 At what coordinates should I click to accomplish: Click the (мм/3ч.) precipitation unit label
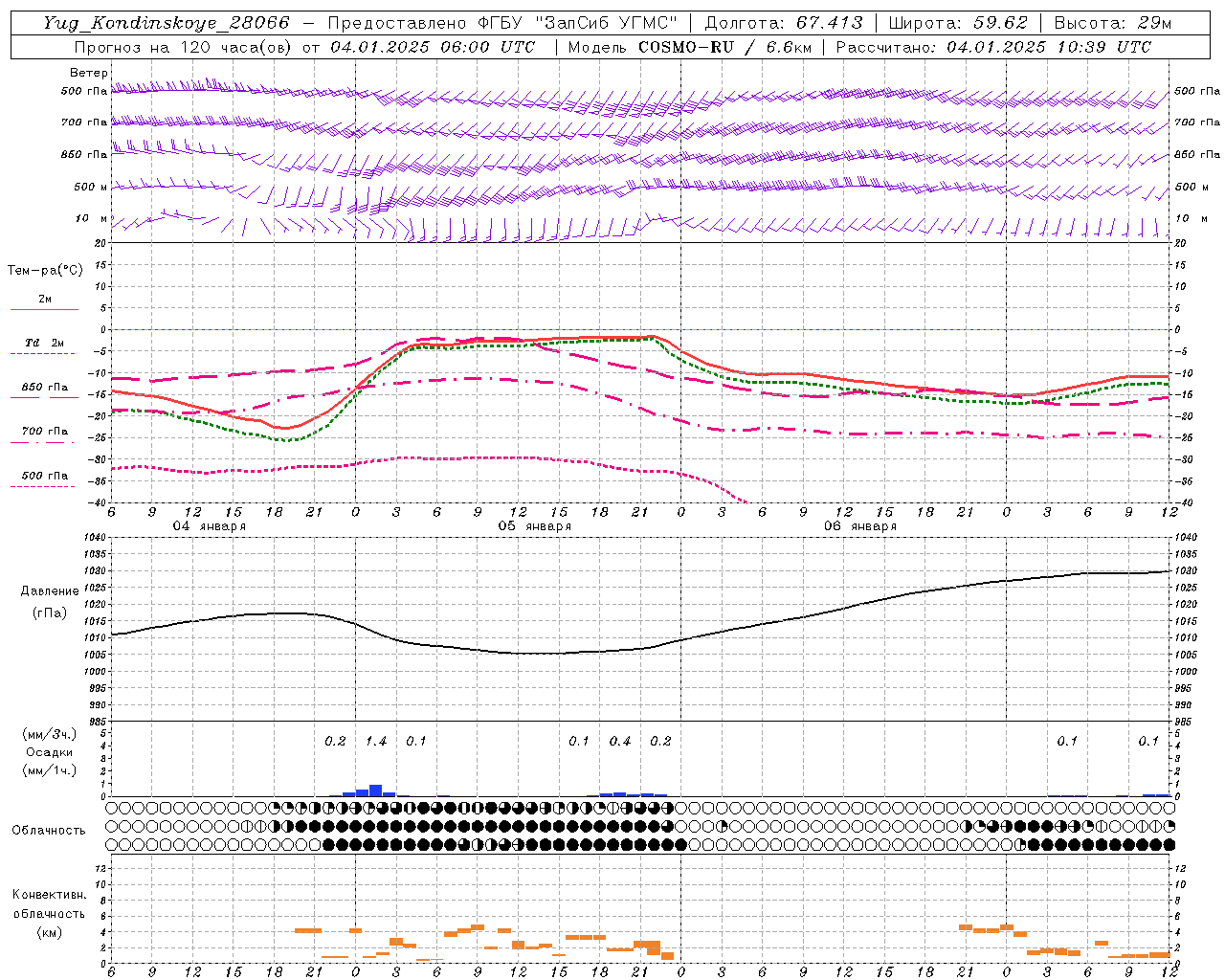pos(48,734)
